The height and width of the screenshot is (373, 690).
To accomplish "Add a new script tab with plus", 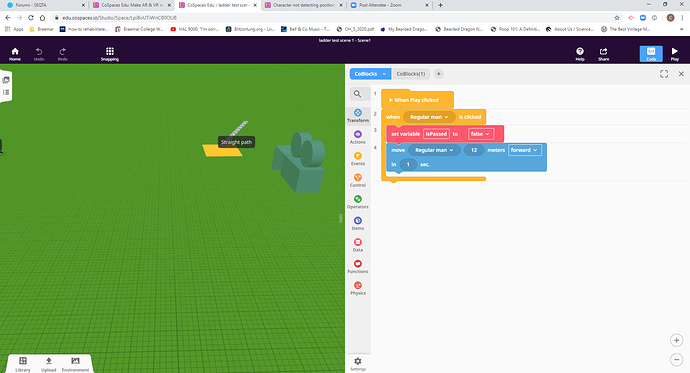I will pyautogui.click(x=438, y=74).
